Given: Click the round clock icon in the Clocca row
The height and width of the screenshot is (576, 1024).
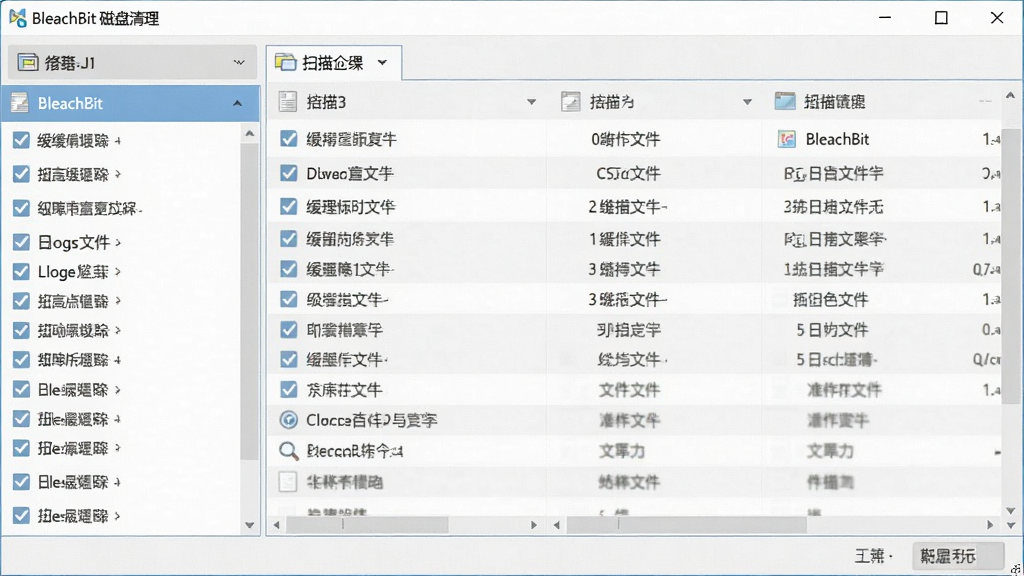Looking at the screenshot, I should [289, 419].
